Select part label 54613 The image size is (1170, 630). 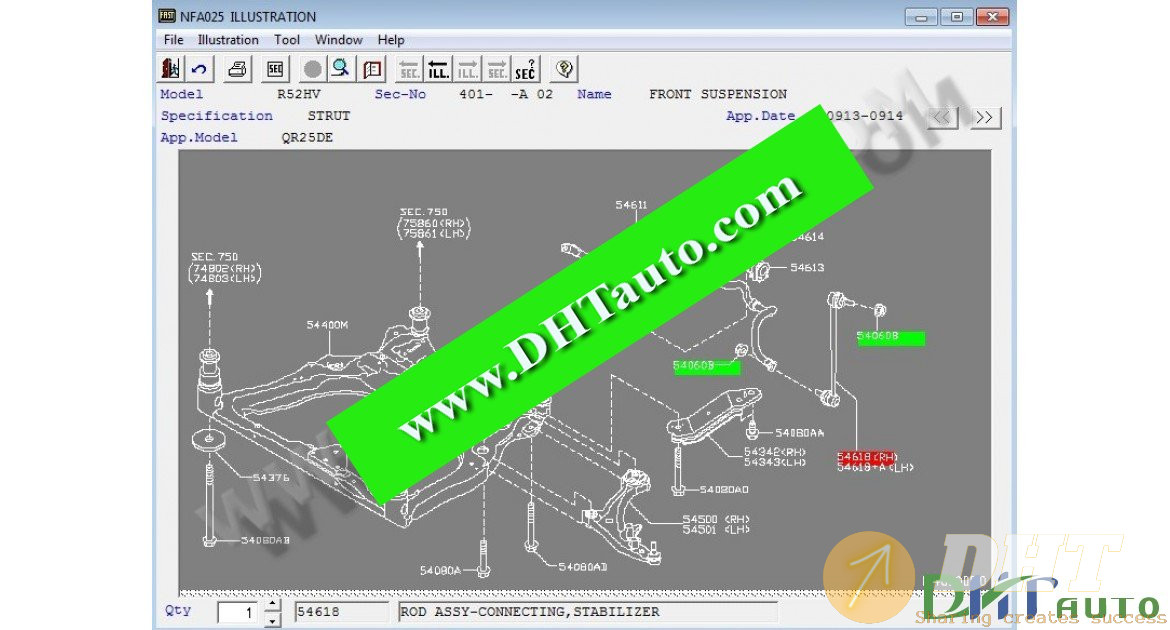click(807, 267)
